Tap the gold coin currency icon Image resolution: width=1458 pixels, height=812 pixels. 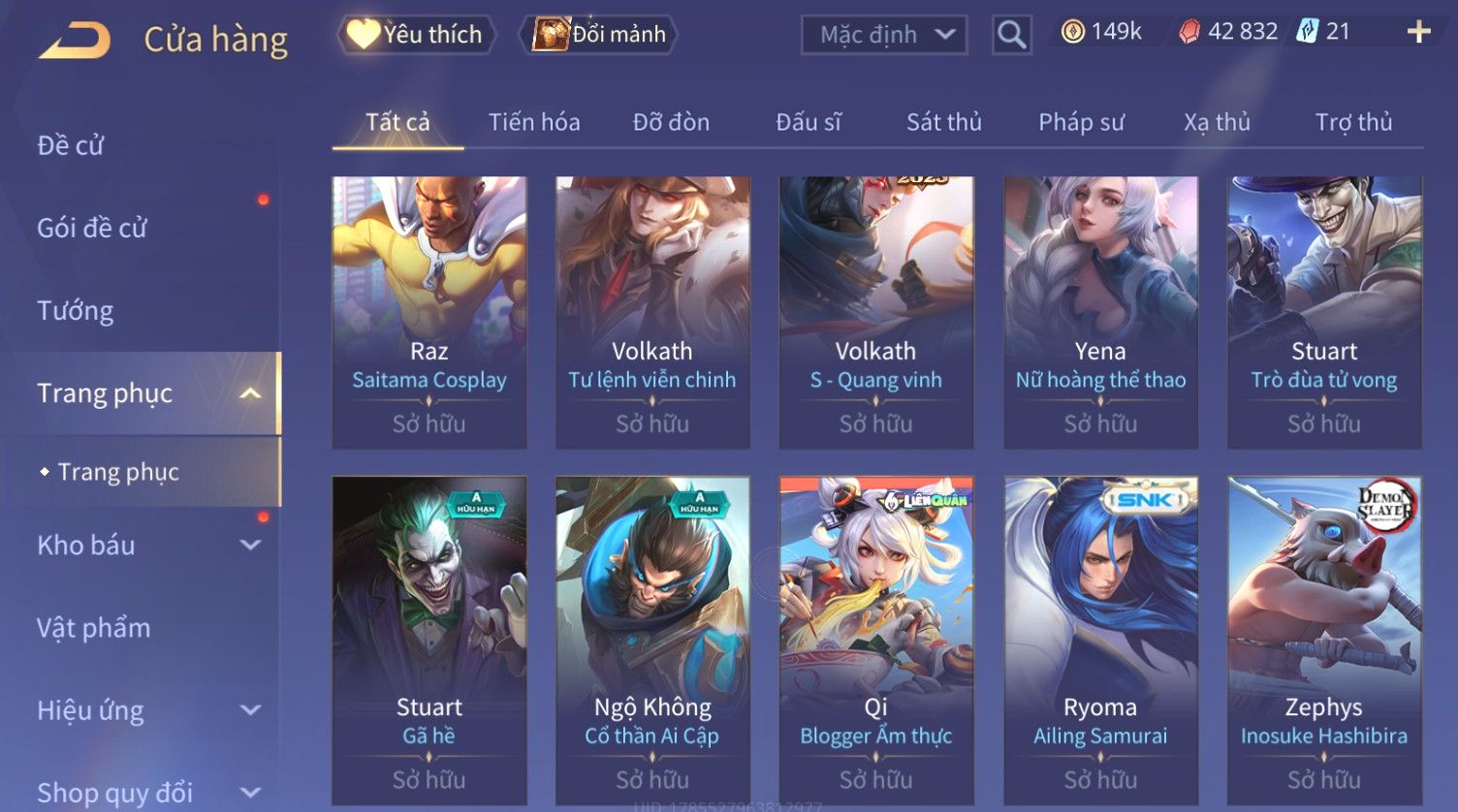1072,32
